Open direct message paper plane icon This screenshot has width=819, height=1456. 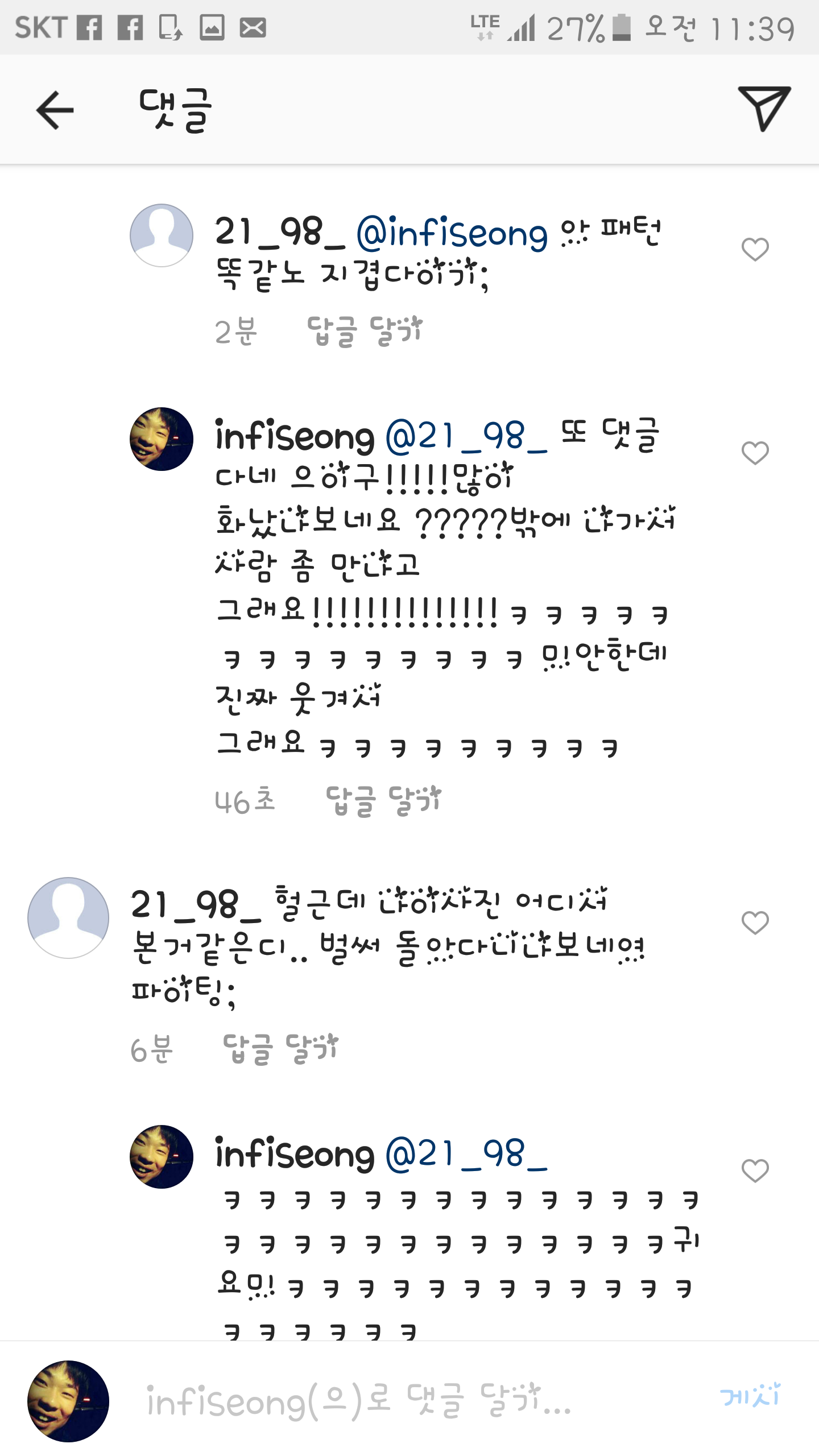[x=764, y=109]
